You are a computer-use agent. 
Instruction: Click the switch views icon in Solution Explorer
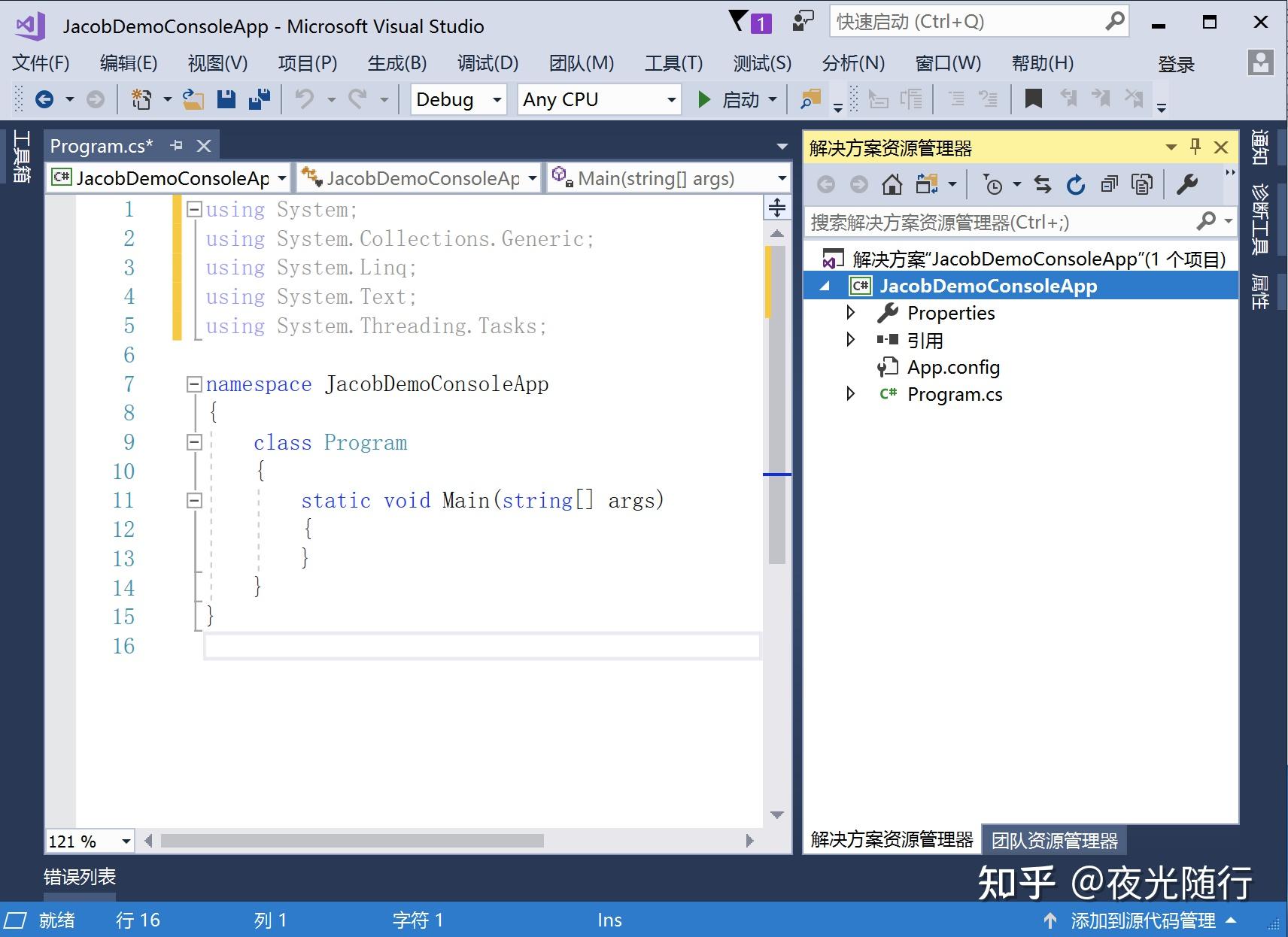pos(927,184)
